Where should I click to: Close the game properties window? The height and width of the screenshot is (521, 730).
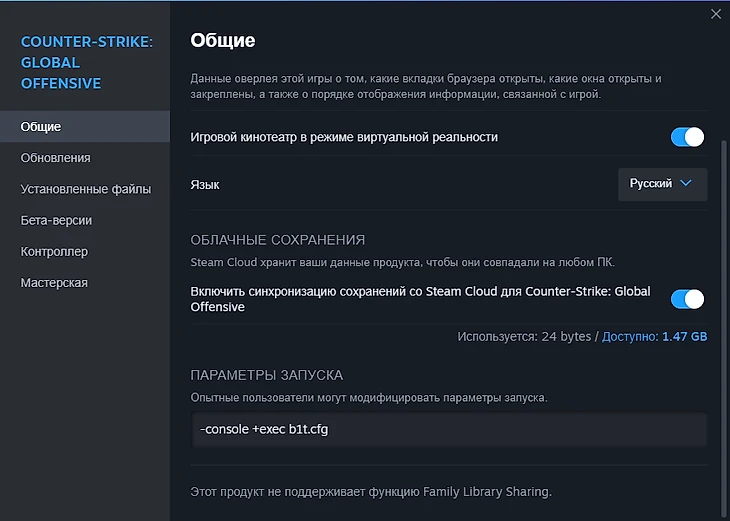(715, 14)
